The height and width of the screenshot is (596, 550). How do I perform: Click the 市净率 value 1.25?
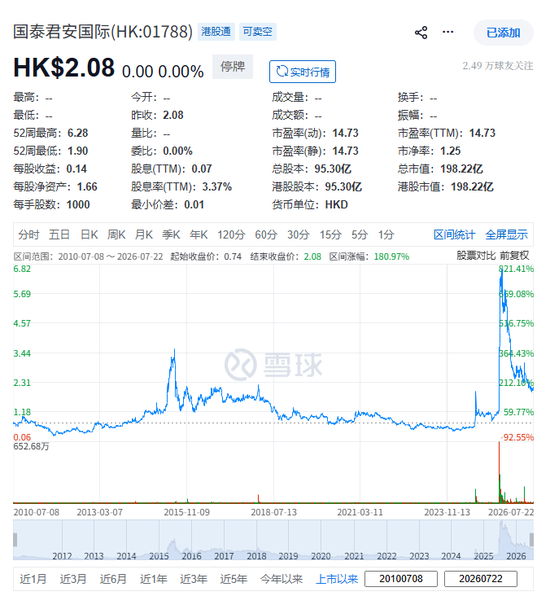[450, 151]
